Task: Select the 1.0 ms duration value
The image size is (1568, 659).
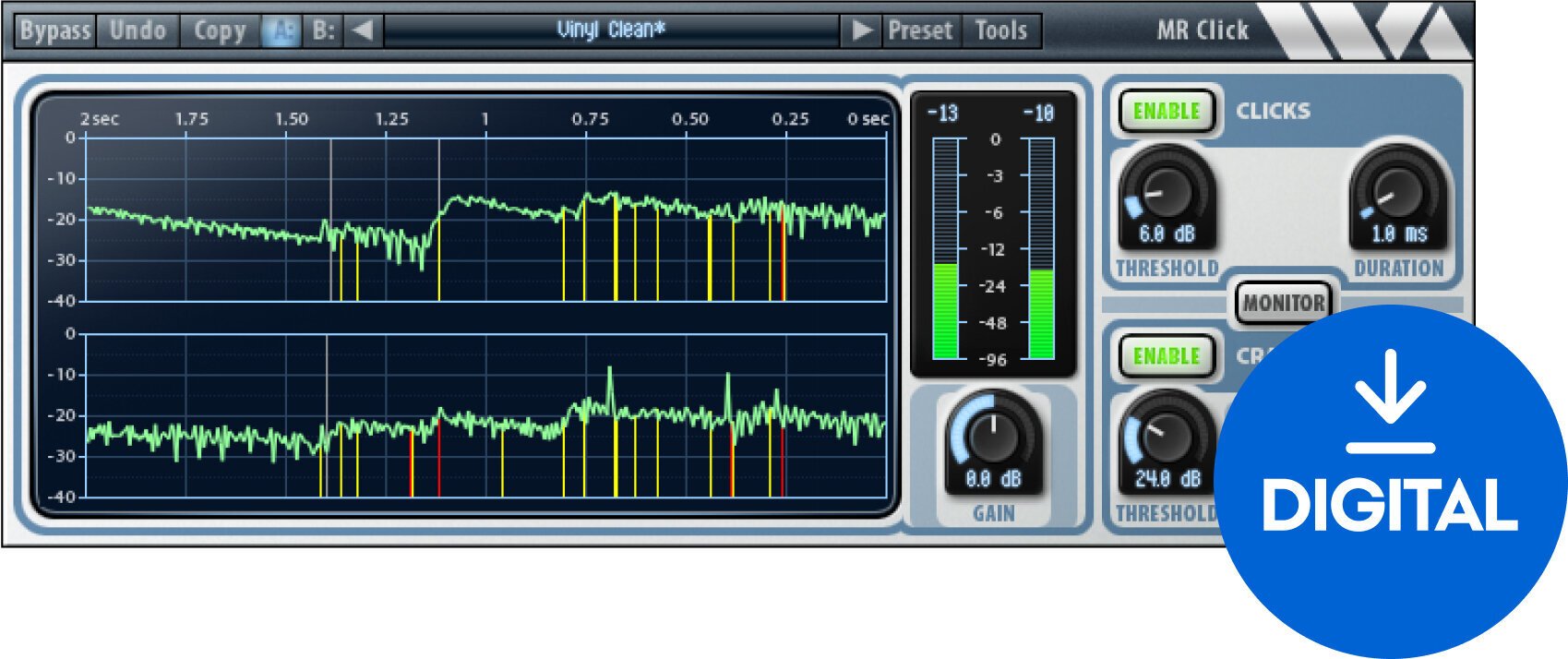Action: click(x=1399, y=234)
